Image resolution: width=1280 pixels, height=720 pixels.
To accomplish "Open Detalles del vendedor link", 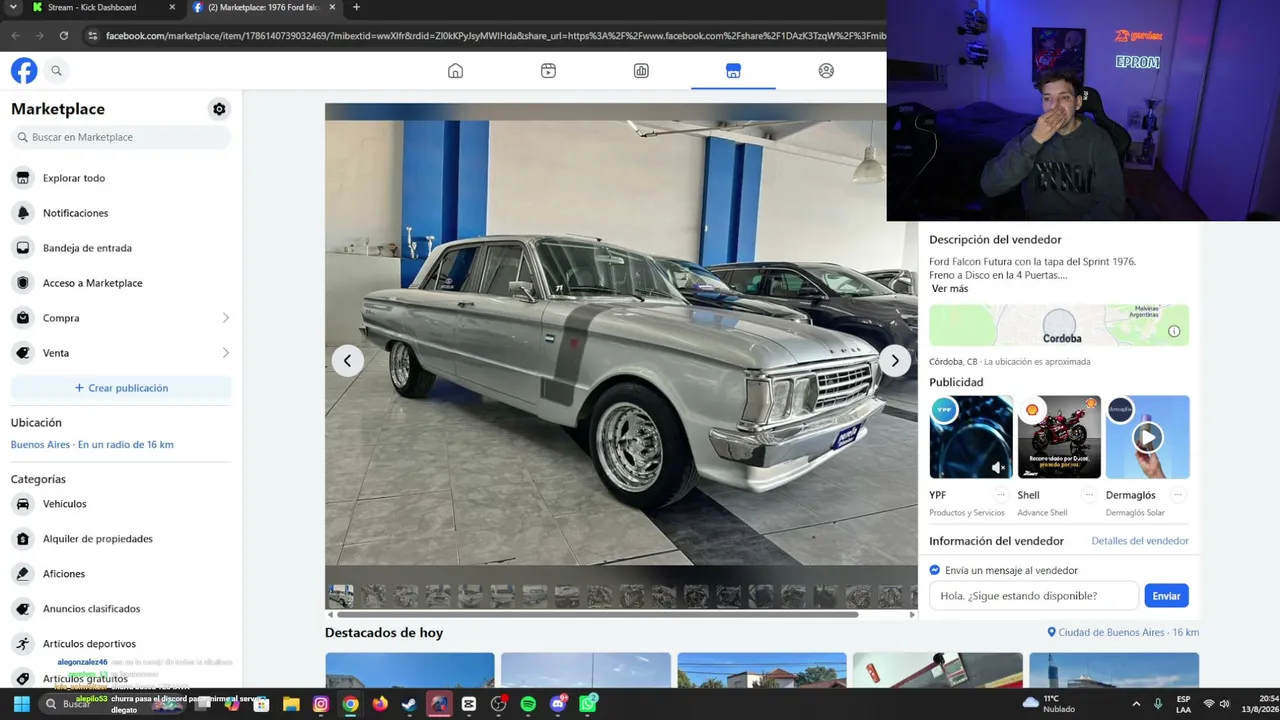I will click(1140, 541).
